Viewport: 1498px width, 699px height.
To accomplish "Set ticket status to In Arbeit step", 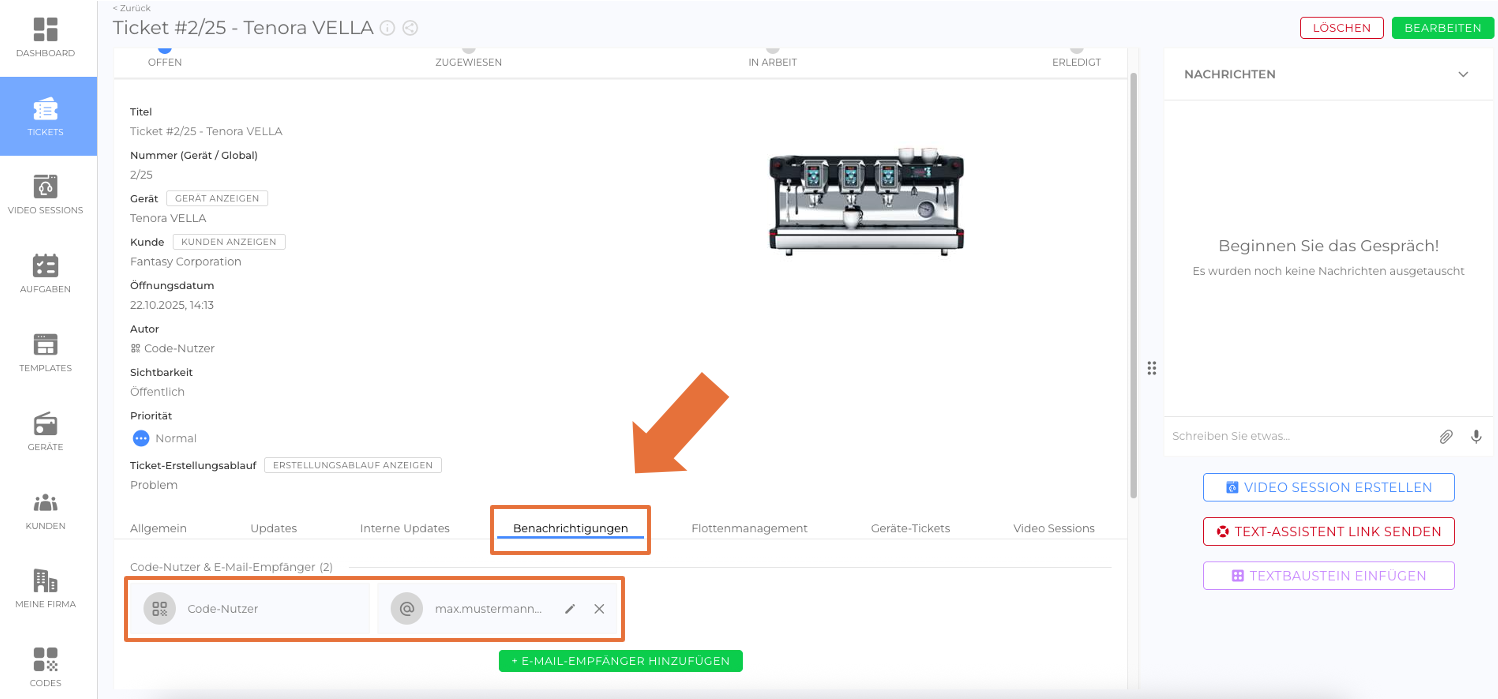I will tap(772, 48).
